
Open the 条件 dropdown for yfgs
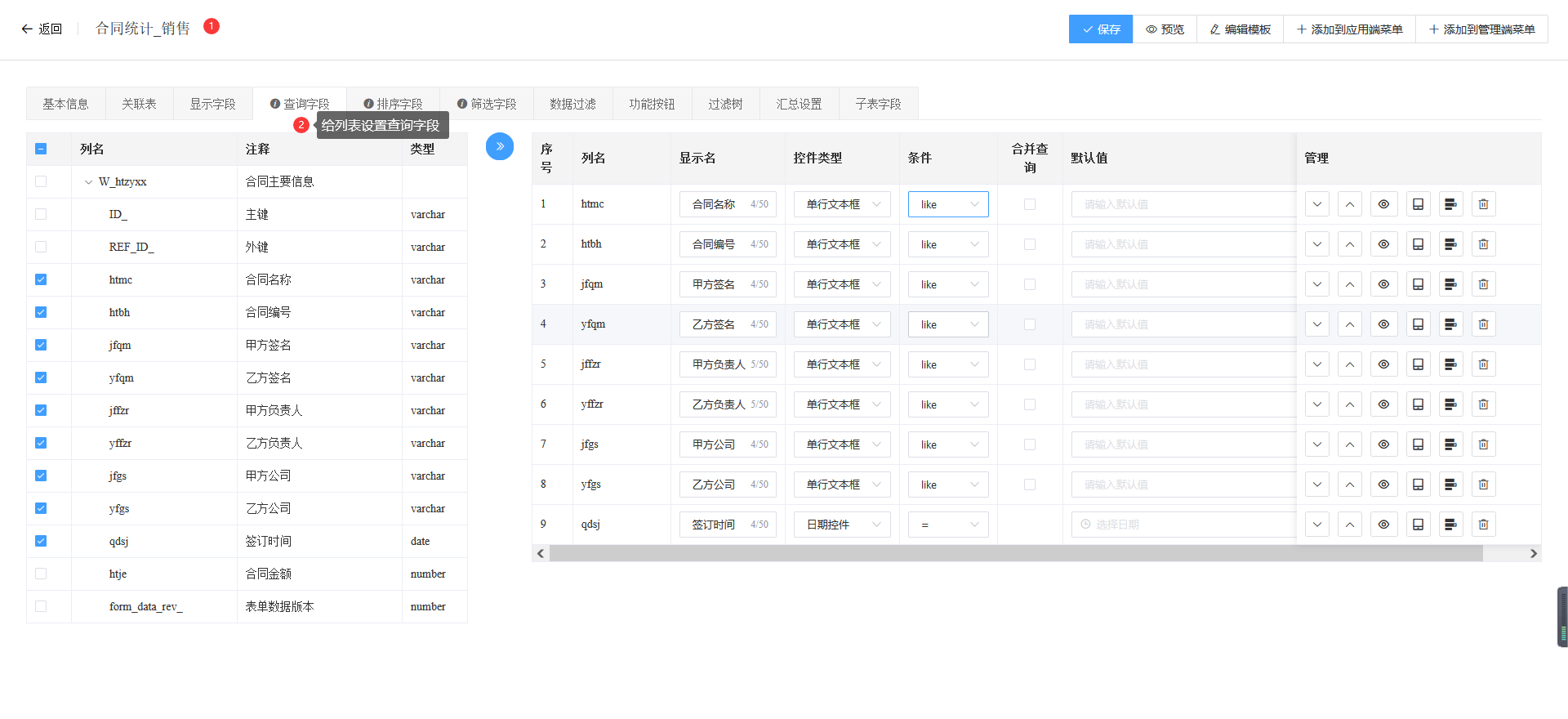click(x=948, y=485)
